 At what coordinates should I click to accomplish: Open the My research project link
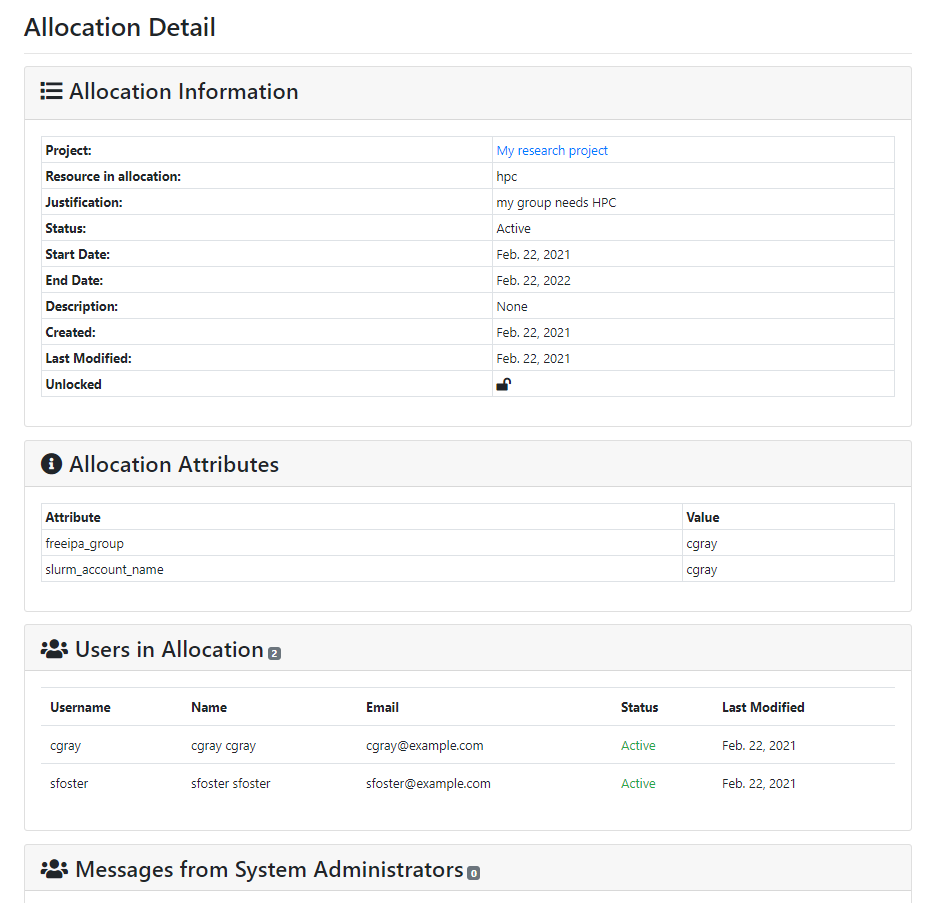pos(552,151)
